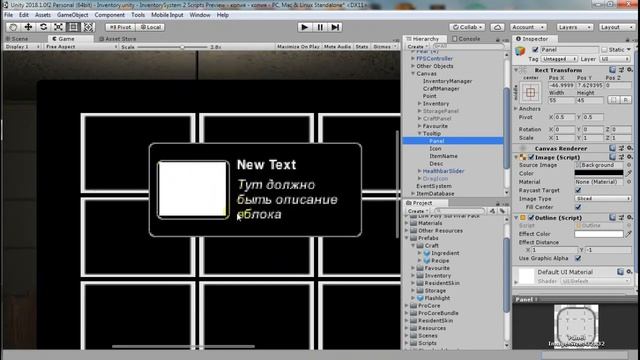Toggle Stats overlay in Game view

click(x=362, y=47)
